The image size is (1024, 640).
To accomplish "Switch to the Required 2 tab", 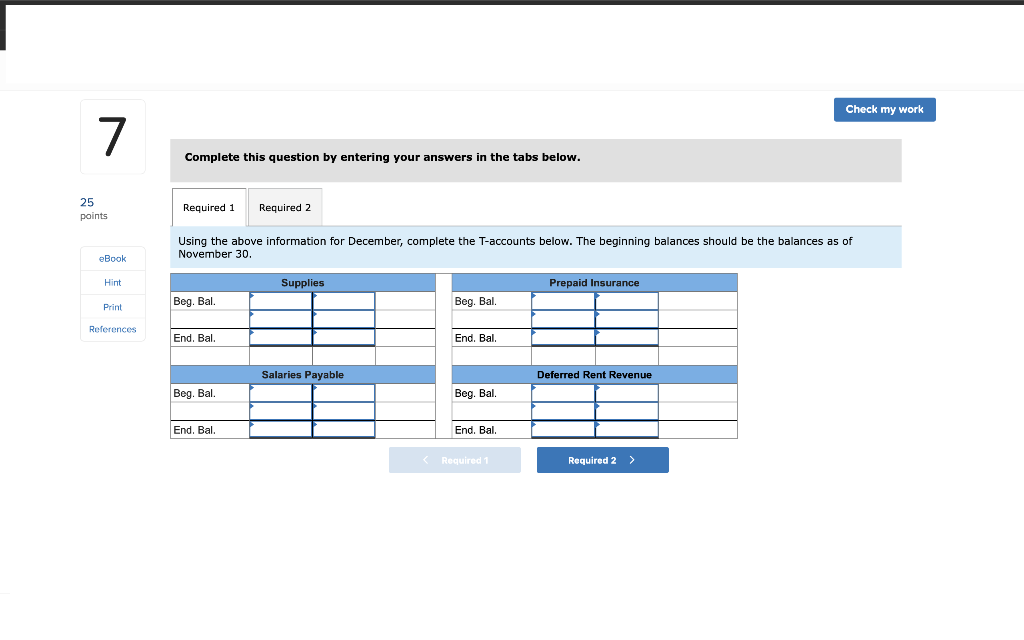I will pos(285,208).
